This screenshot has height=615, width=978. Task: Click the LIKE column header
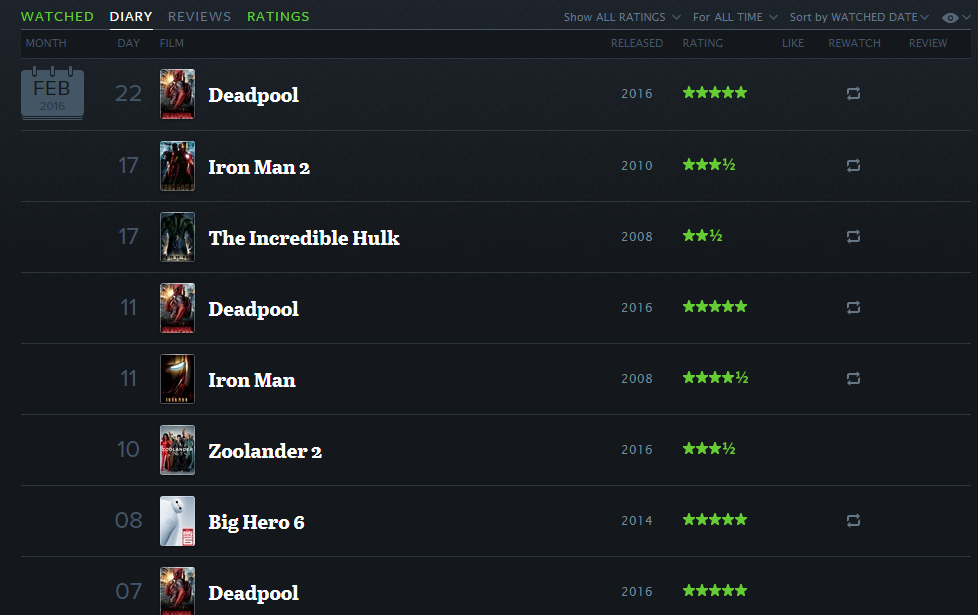793,43
